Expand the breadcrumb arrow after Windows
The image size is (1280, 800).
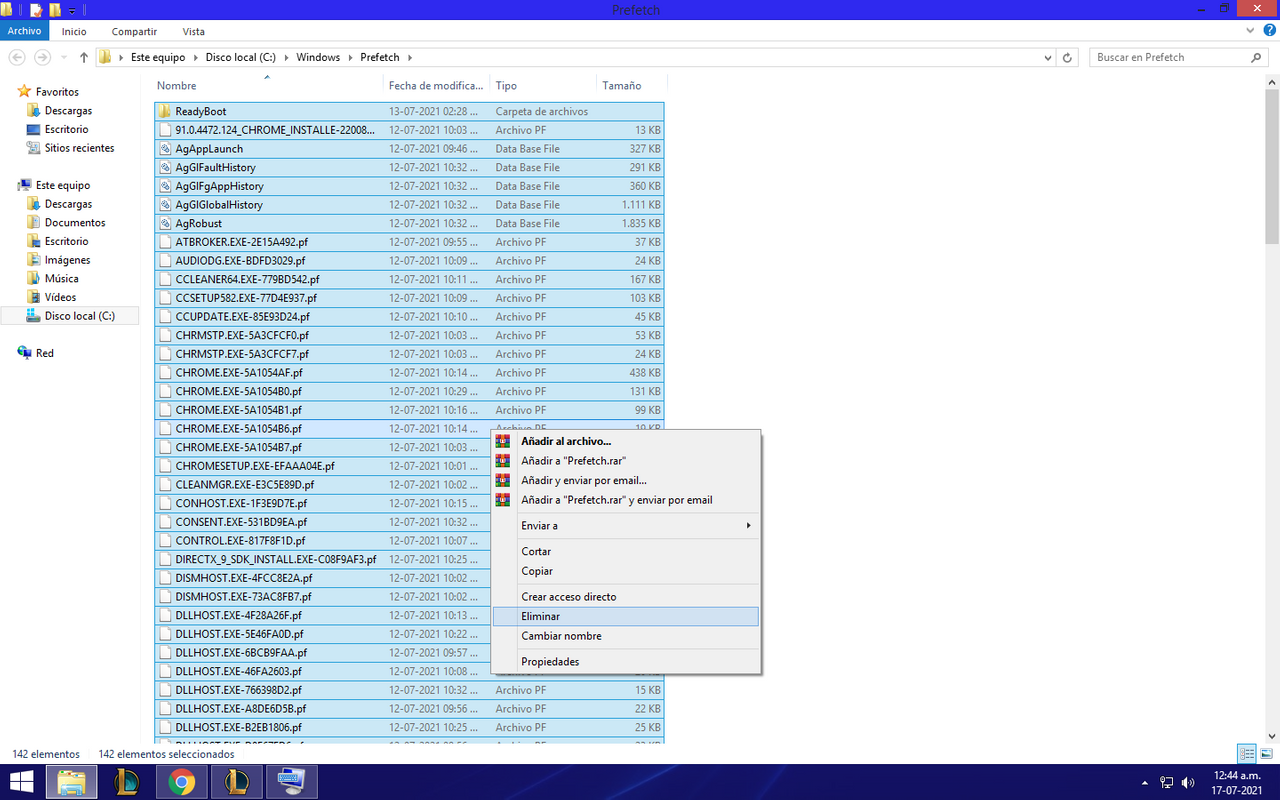[x=350, y=57]
